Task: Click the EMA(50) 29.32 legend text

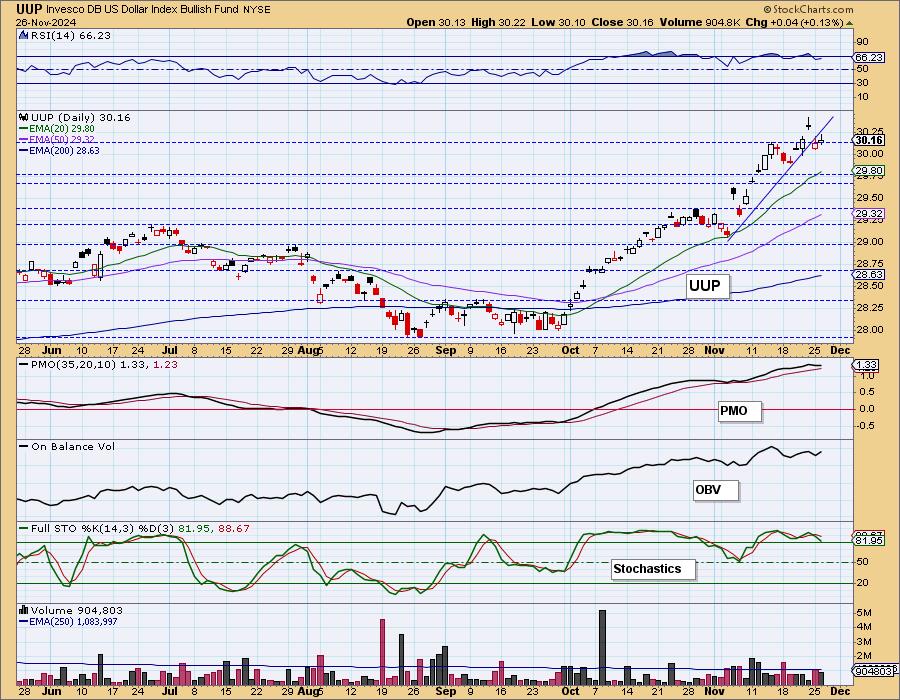Action: click(x=61, y=139)
